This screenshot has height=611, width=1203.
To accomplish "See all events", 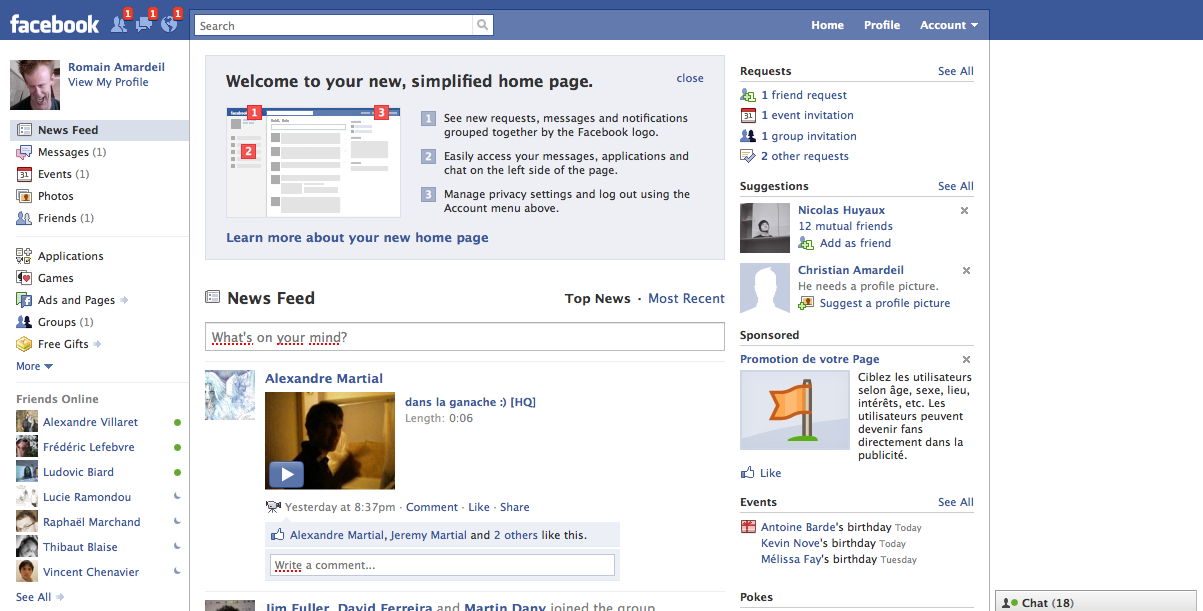I will 955,502.
